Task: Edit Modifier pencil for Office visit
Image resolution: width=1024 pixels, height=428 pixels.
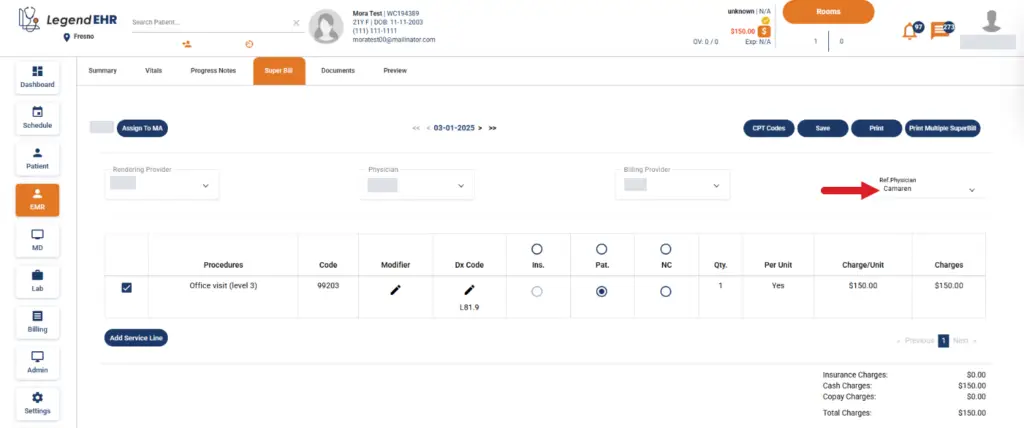Action: 395,290
